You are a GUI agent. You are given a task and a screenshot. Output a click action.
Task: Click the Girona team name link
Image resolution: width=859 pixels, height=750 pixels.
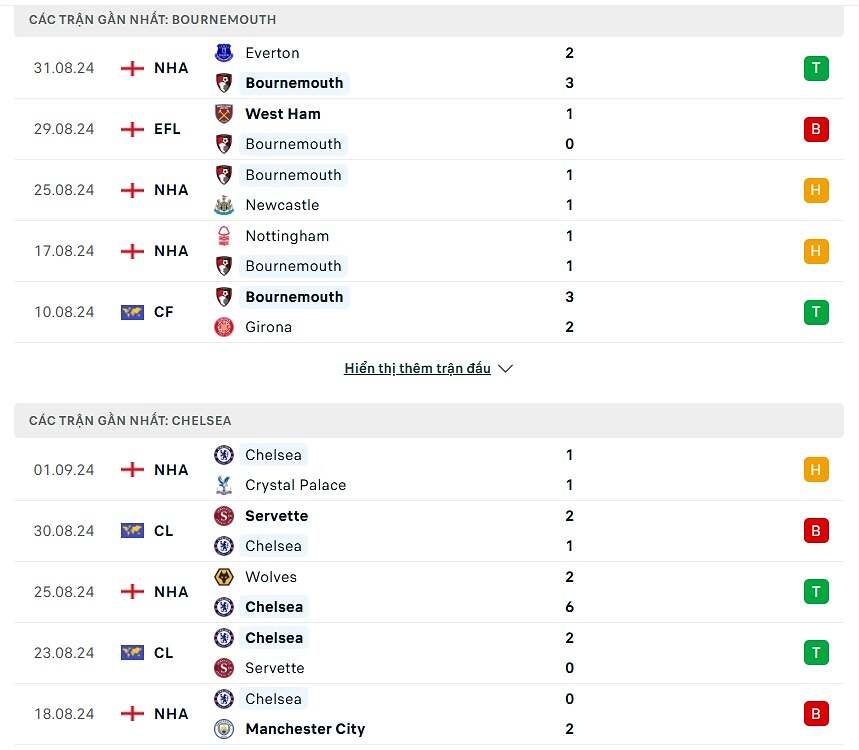[269, 327]
